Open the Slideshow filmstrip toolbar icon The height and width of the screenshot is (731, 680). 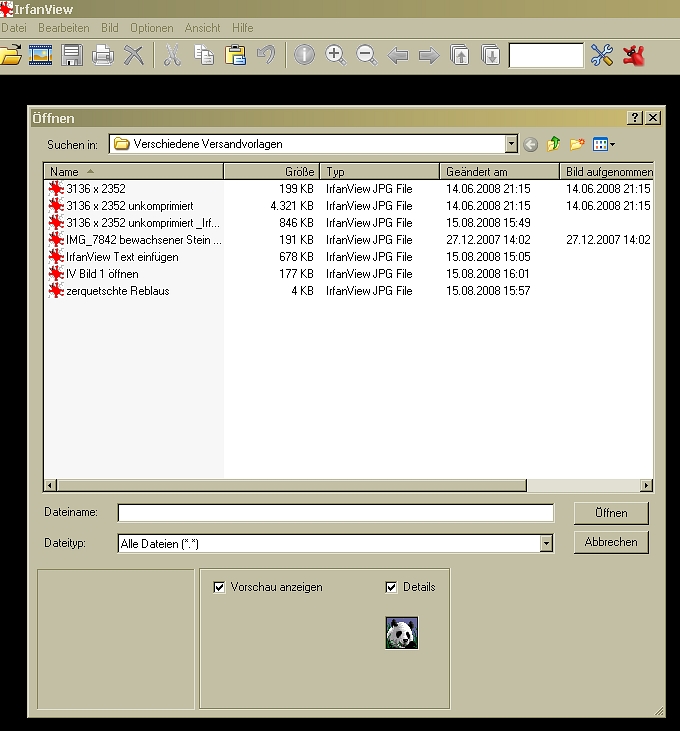[41, 55]
